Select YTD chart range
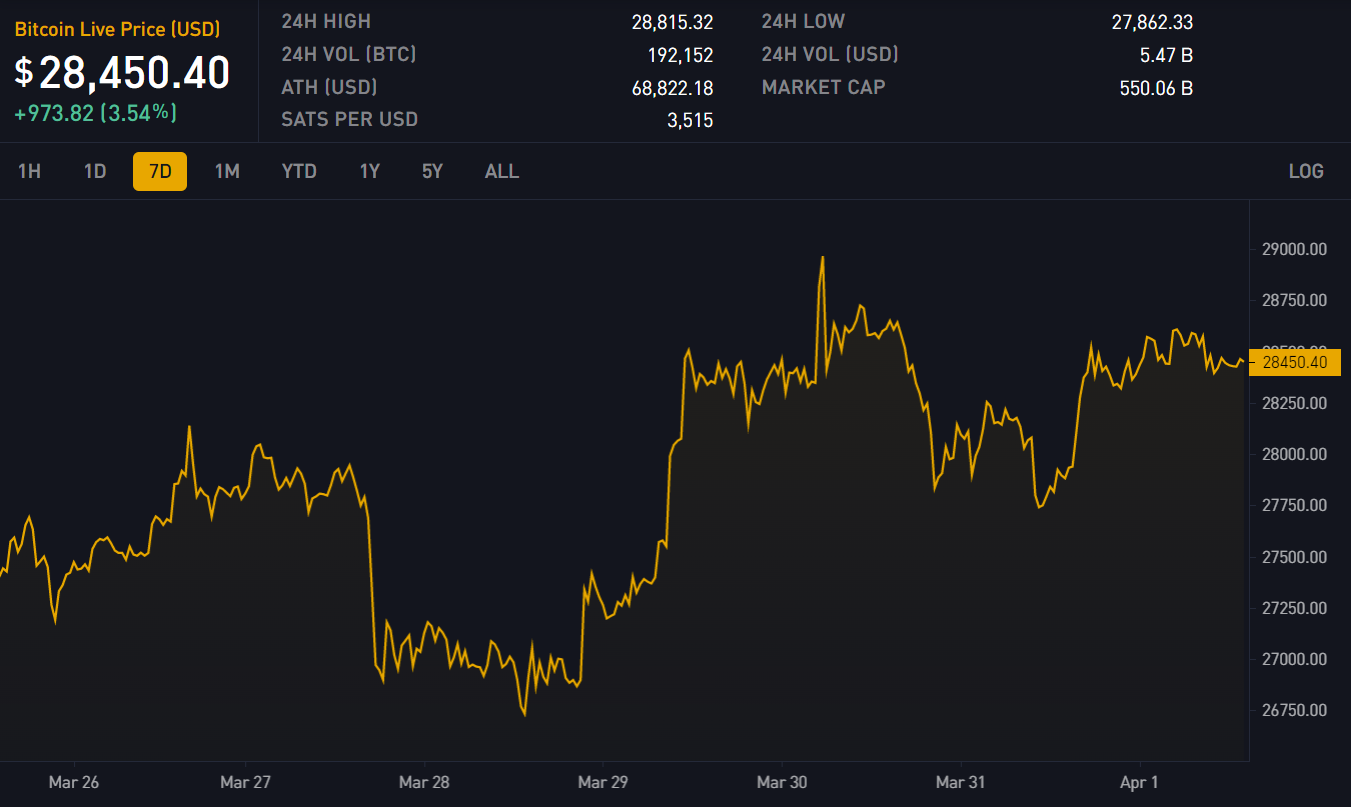1351x807 pixels. [x=299, y=171]
